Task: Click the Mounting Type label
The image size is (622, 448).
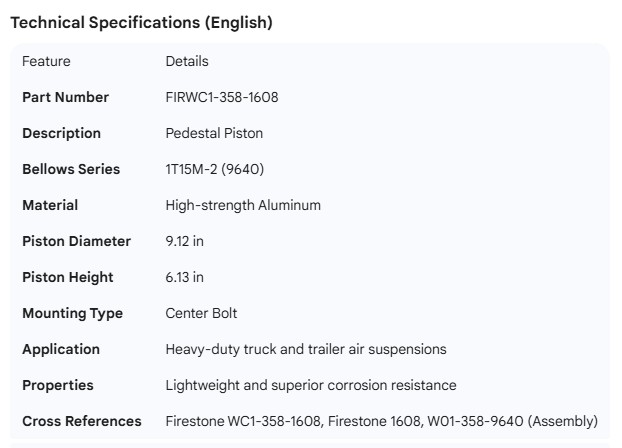Action: tap(72, 313)
